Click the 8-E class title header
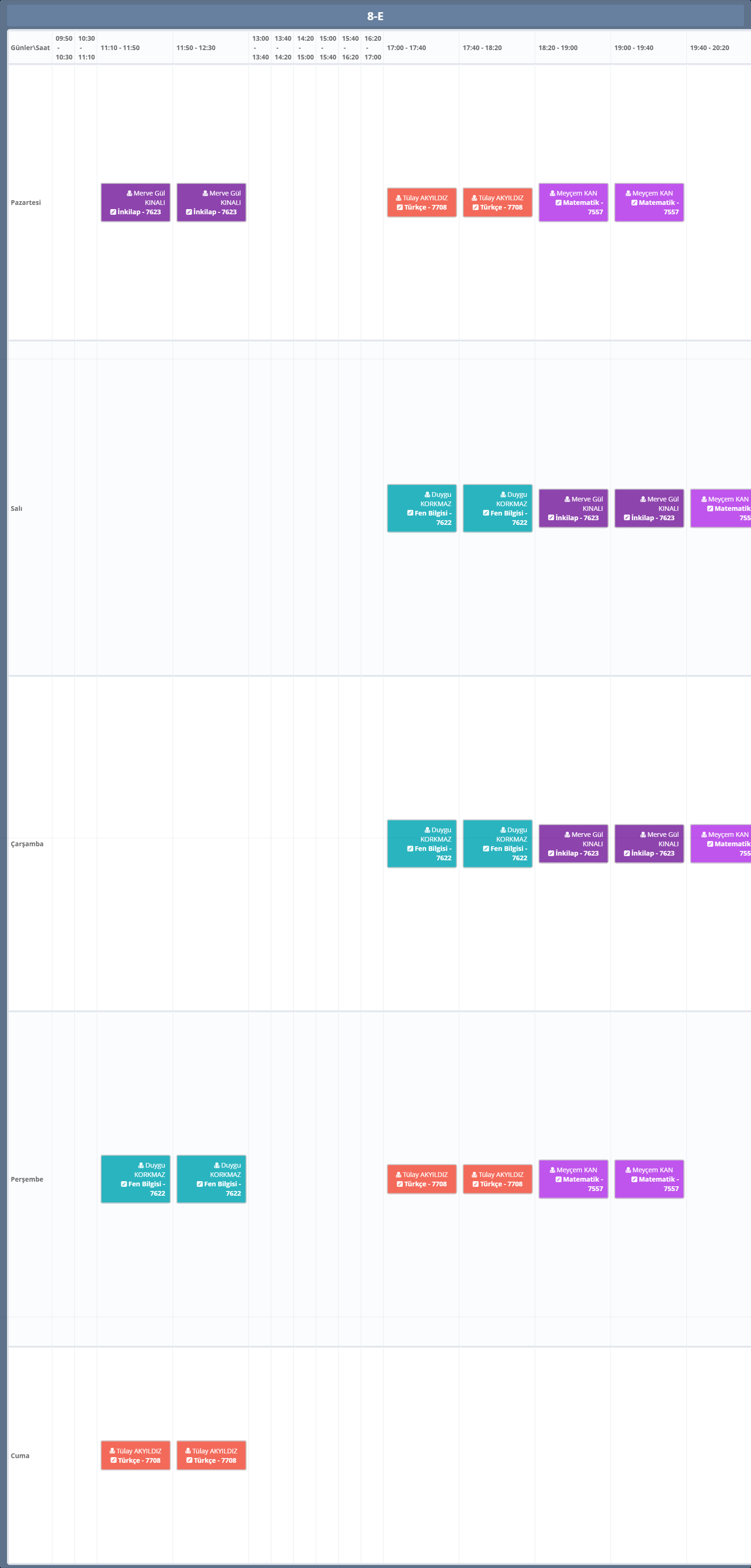The width and height of the screenshot is (751, 1568). point(375,16)
